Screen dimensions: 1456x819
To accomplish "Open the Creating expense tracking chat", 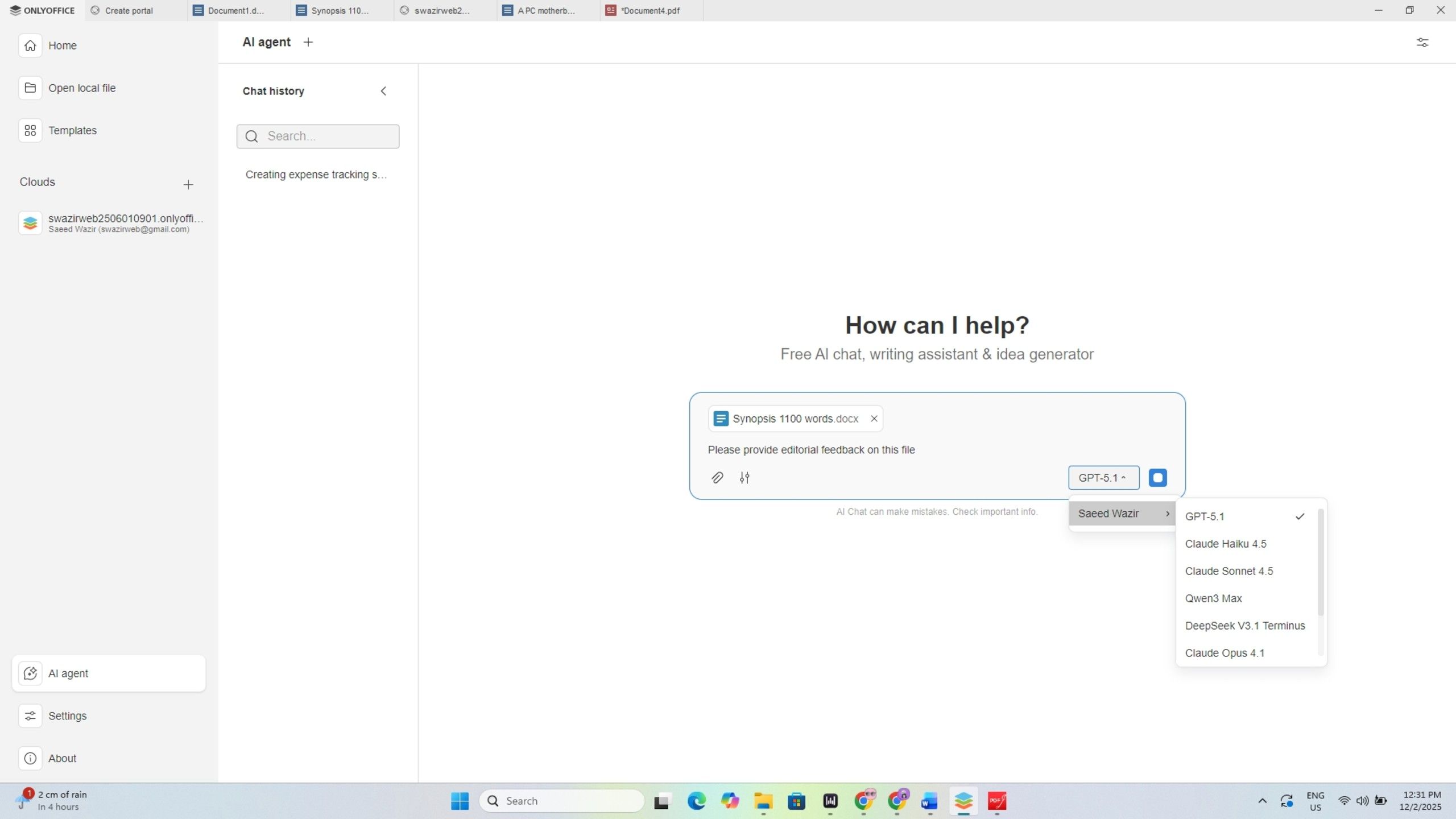I will click(316, 175).
